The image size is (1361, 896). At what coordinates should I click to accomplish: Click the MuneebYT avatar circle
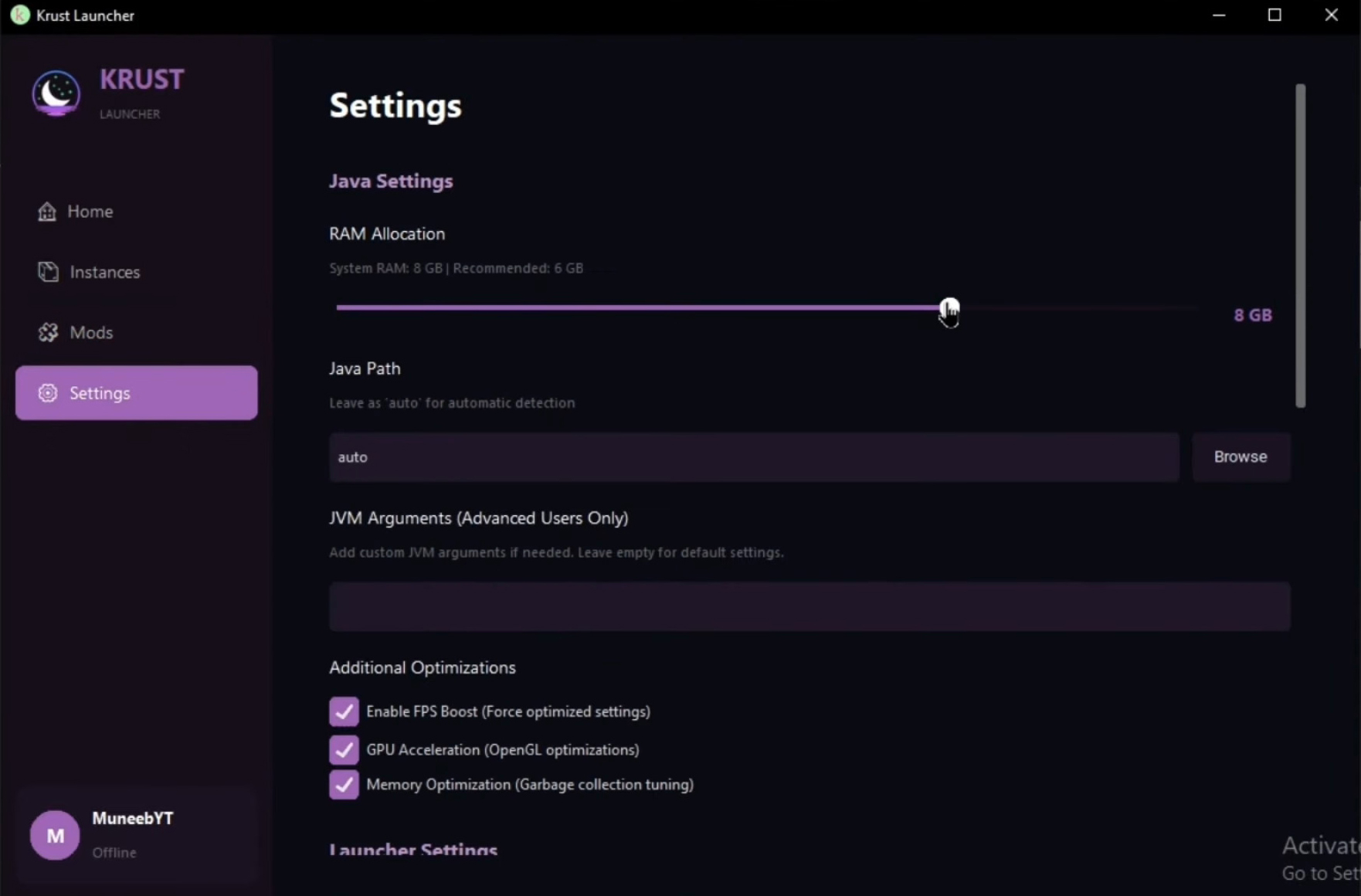[x=55, y=835]
